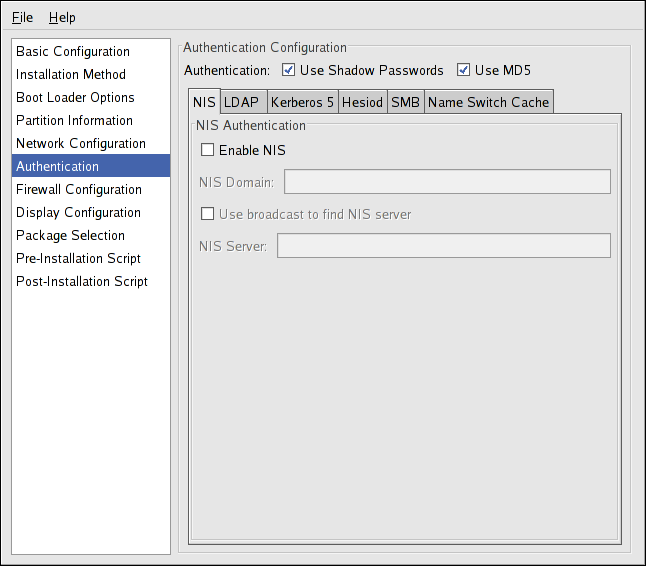Select Basic Configuration in sidebar
Image resolution: width=646 pixels, height=566 pixels.
coord(73,51)
